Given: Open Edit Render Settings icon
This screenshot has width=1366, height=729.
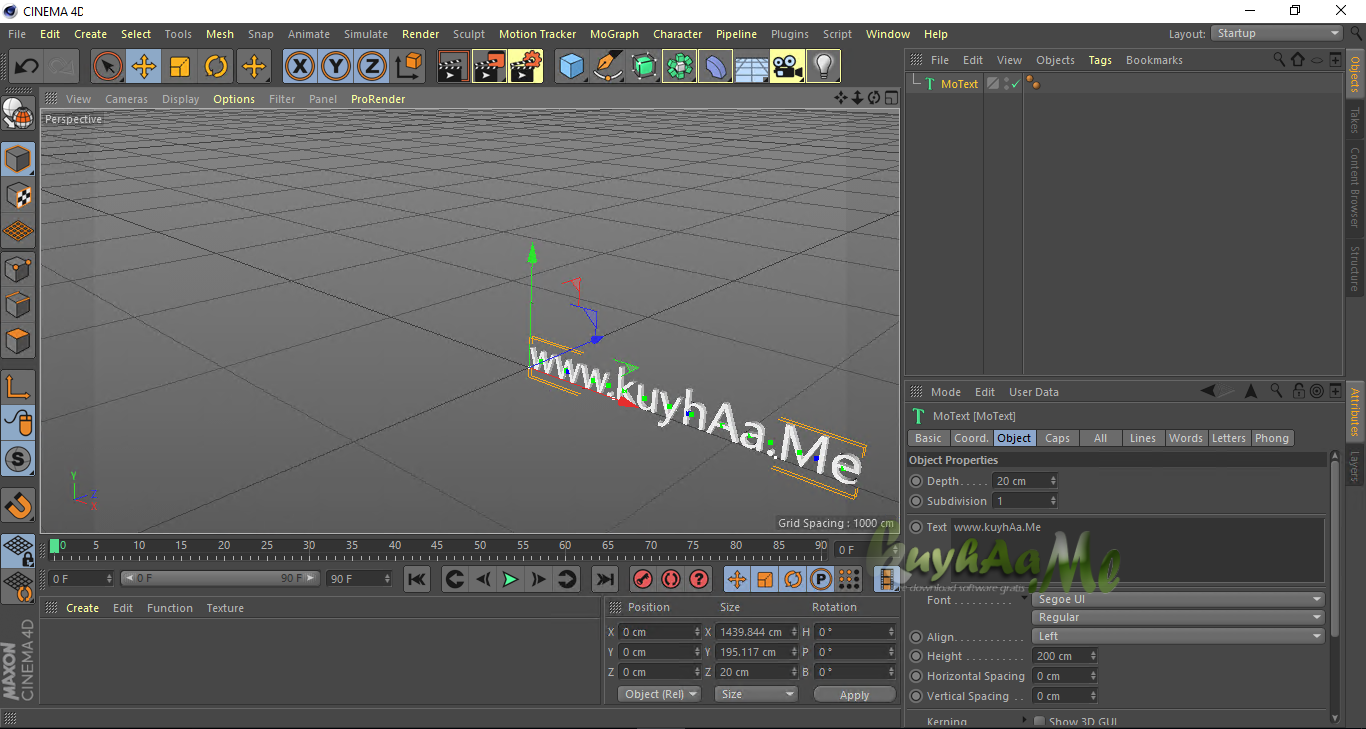Looking at the screenshot, I should (x=526, y=67).
